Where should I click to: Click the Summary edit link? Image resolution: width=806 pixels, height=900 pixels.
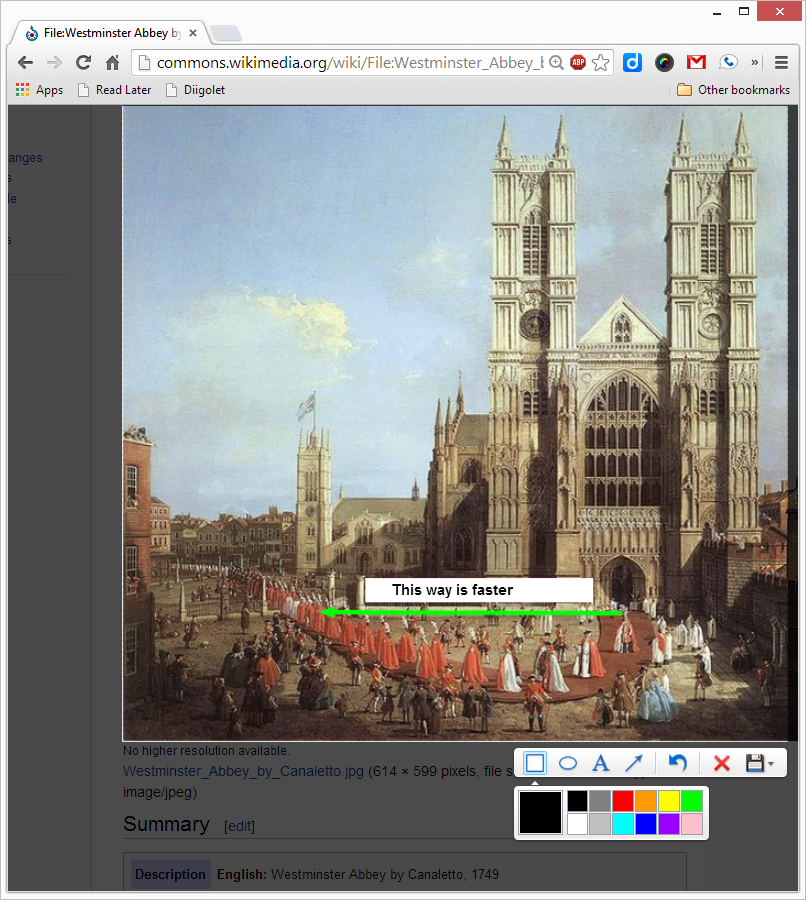point(239,826)
